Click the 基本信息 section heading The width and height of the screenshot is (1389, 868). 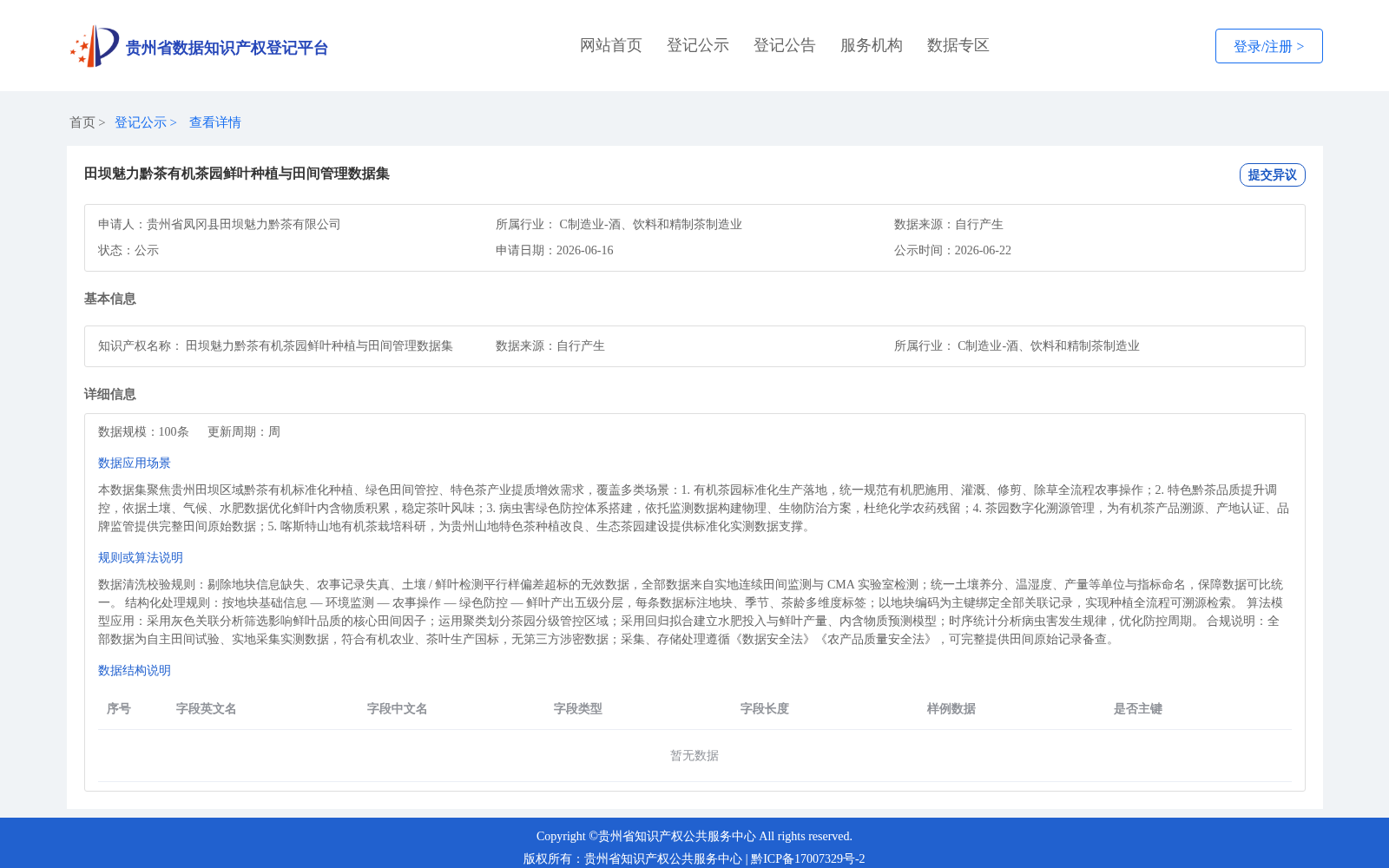coord(110,299)
